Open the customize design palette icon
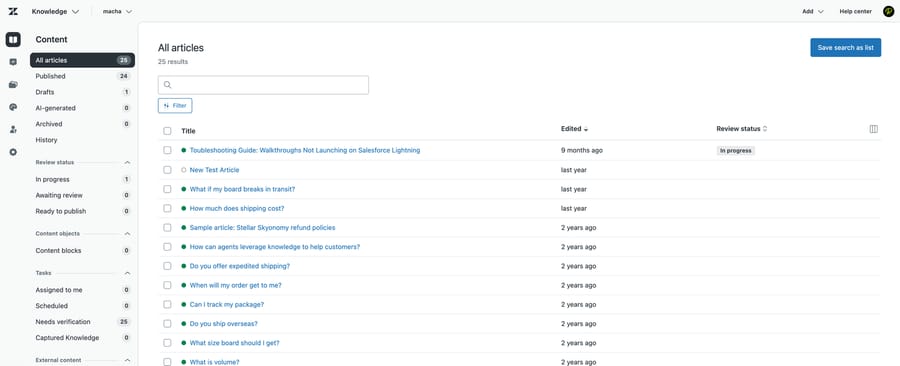The height and width of the screenshot is (366, 900). pos(13,107)
